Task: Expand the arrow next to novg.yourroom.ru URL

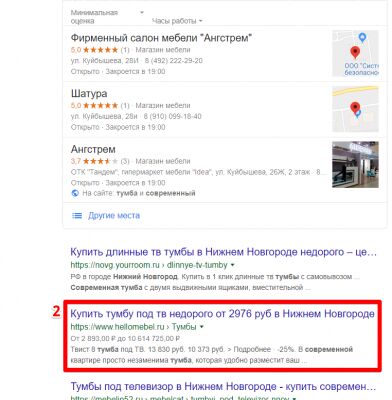Action: [233, 265]
